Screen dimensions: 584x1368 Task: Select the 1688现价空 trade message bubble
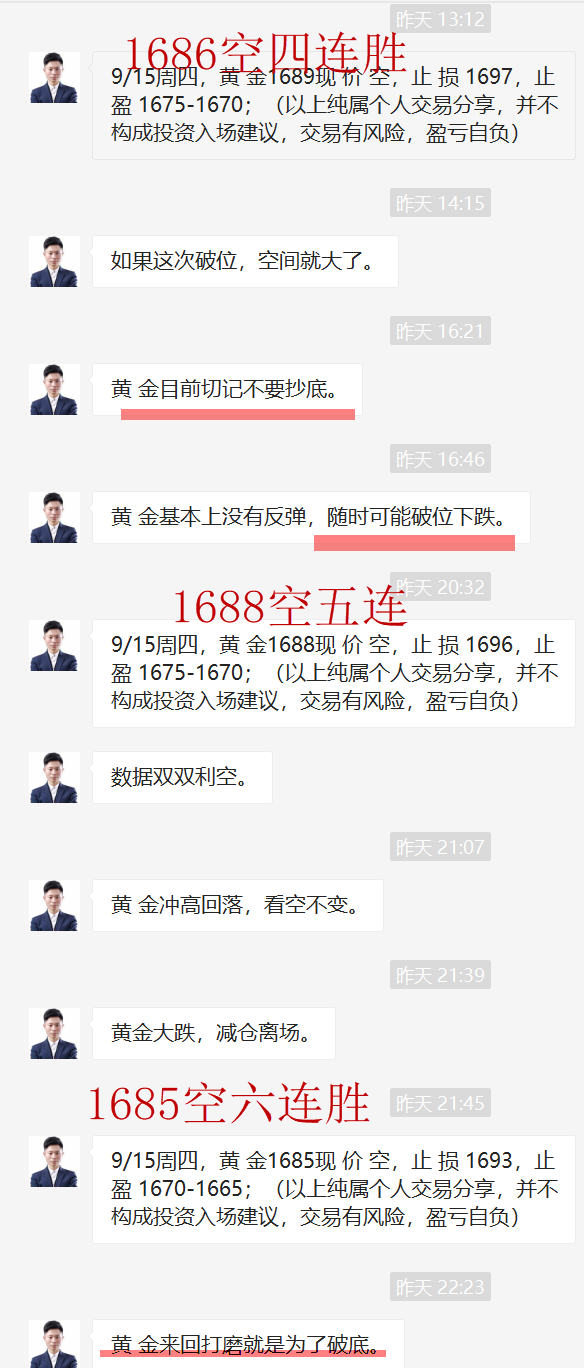pyautogui.click(x=334, y=673)
